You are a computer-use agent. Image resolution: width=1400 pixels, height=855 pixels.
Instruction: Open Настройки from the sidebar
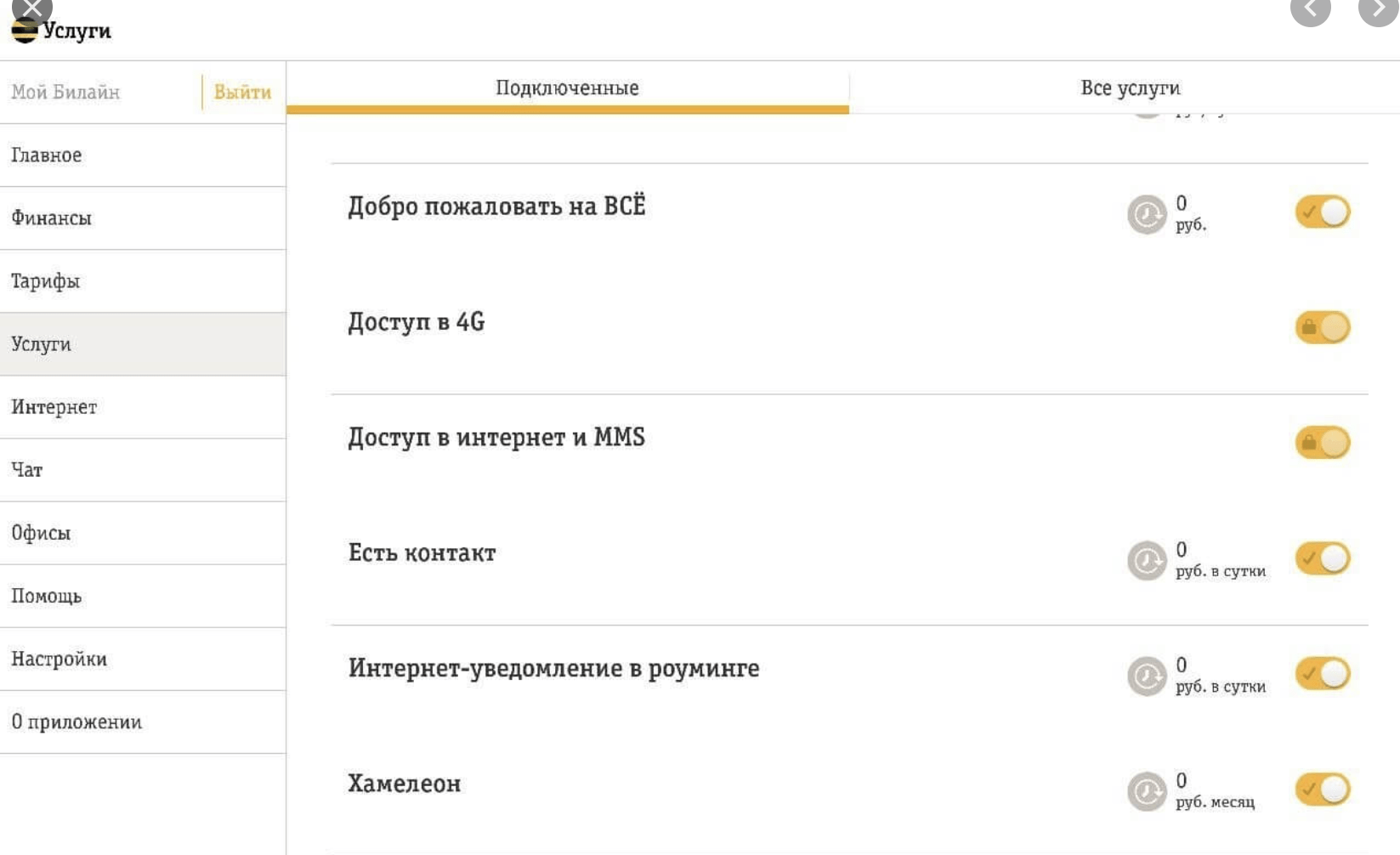60,659
